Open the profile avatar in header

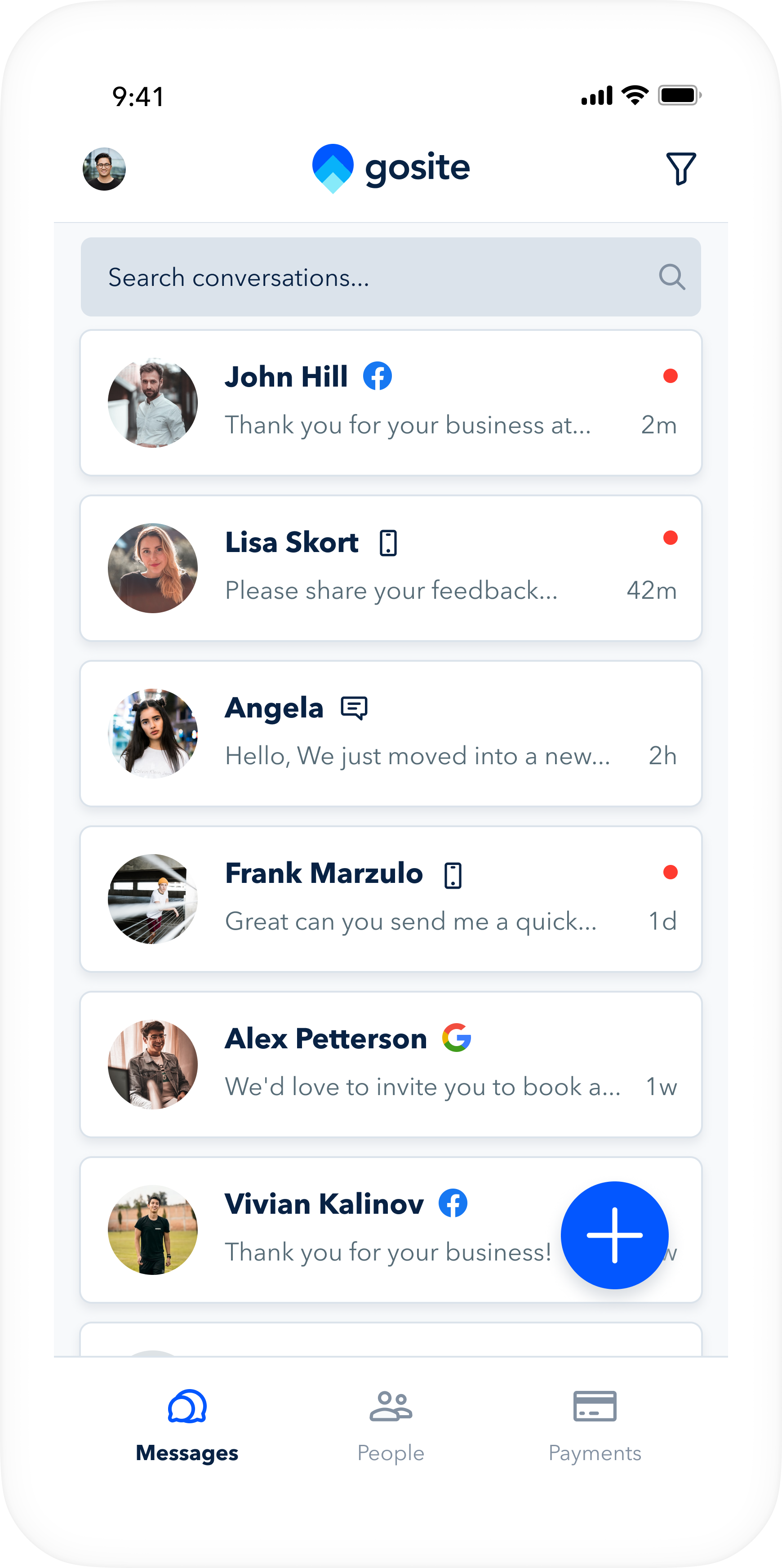coord(104,169)
